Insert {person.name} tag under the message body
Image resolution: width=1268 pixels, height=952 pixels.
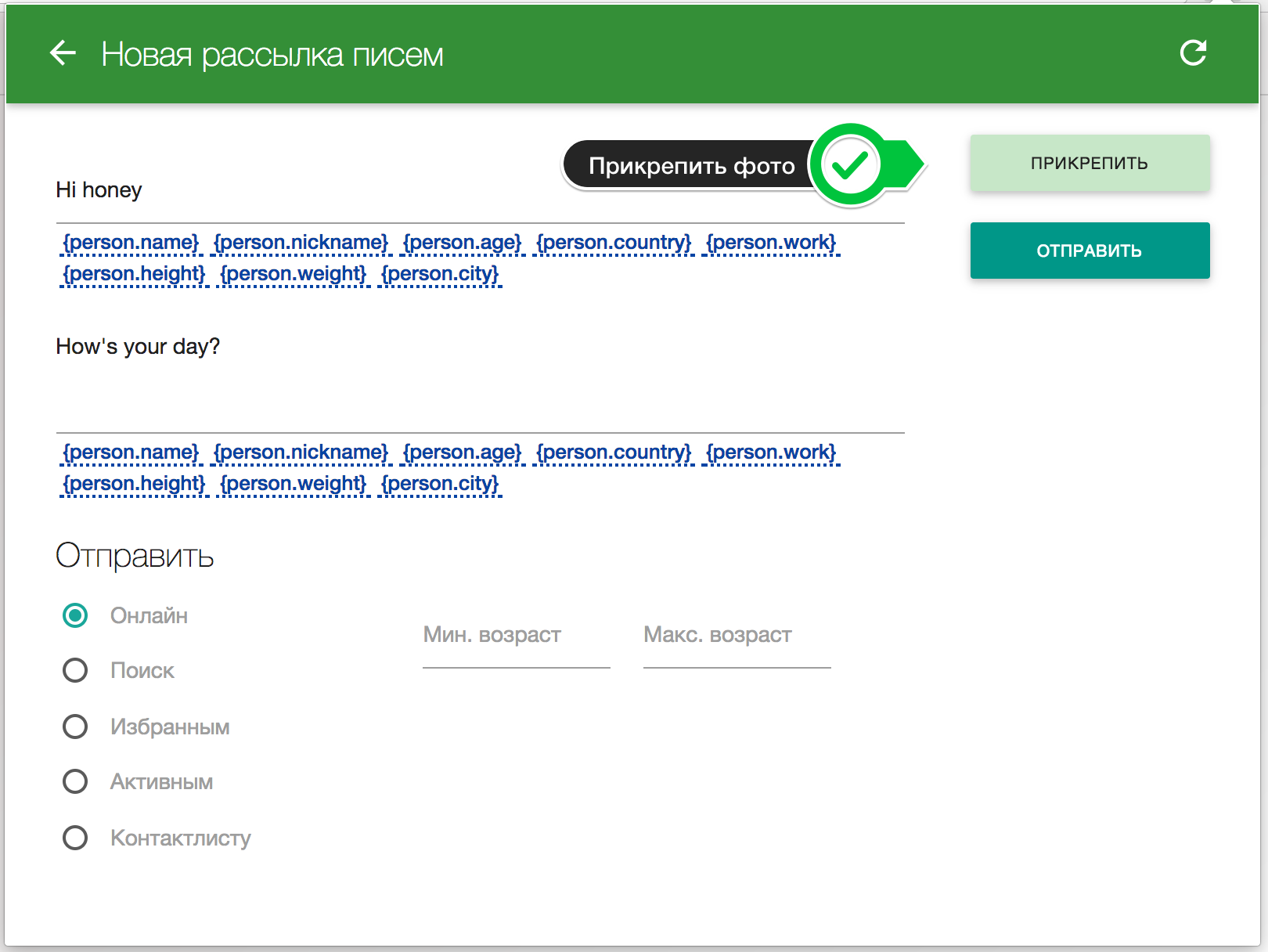tap(131, 453)
